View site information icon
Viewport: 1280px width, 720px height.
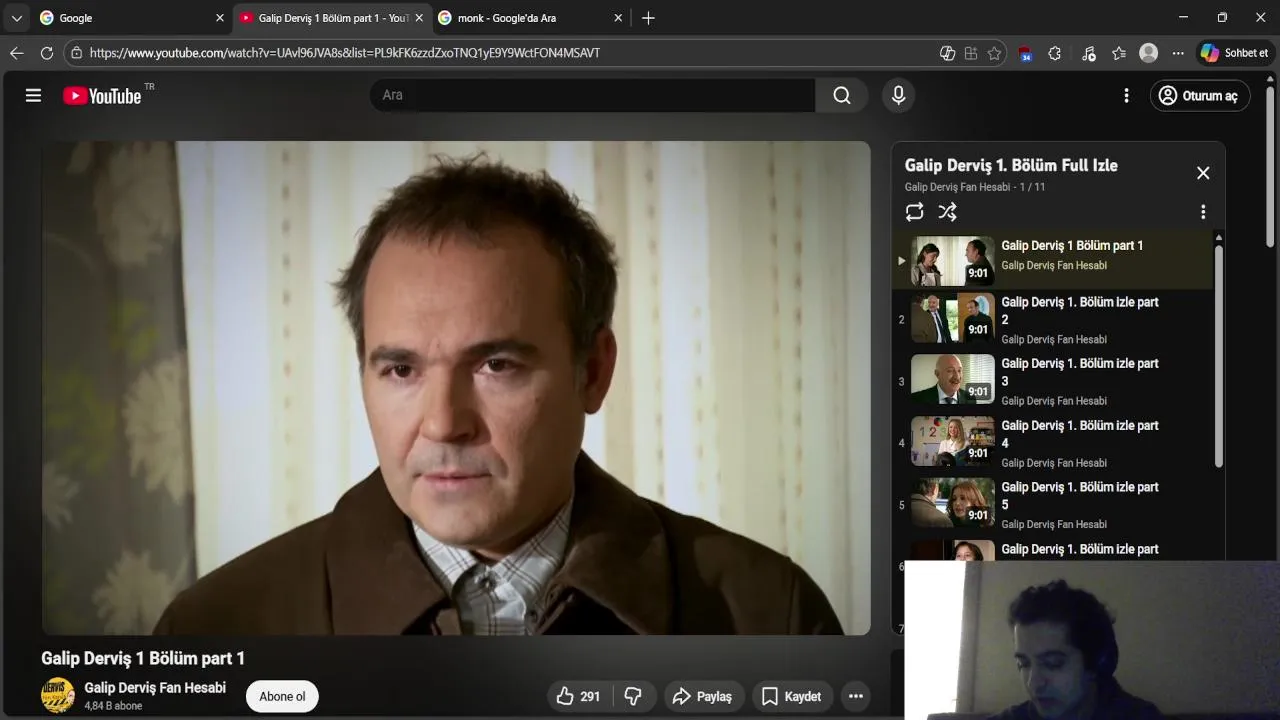[x=76, y=53]
